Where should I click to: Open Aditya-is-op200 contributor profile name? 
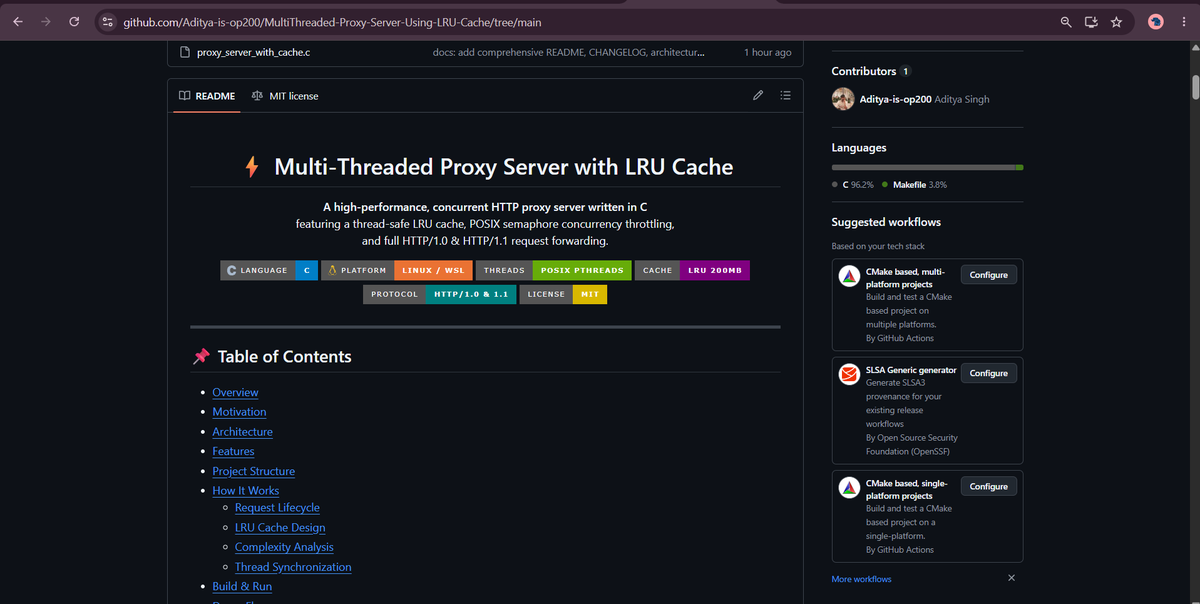click(x=895, y=99)
